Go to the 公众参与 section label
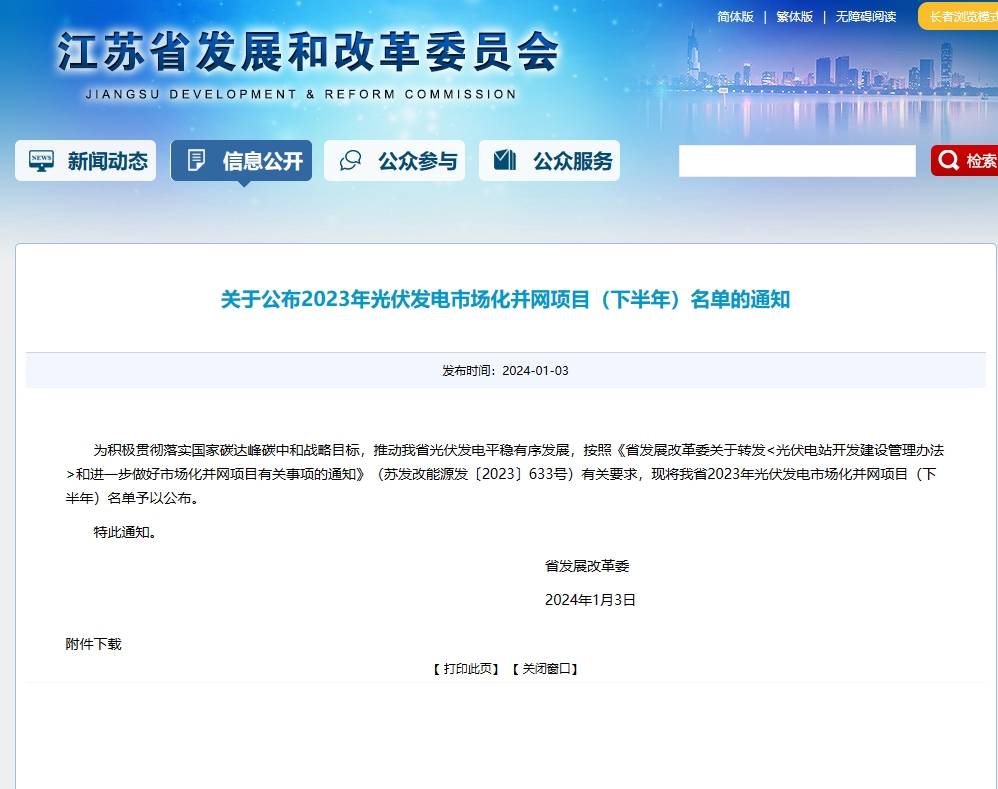Image resolution: width=998 pixels, height=789 pixels. pyautogui.click(x=417, y=161)
